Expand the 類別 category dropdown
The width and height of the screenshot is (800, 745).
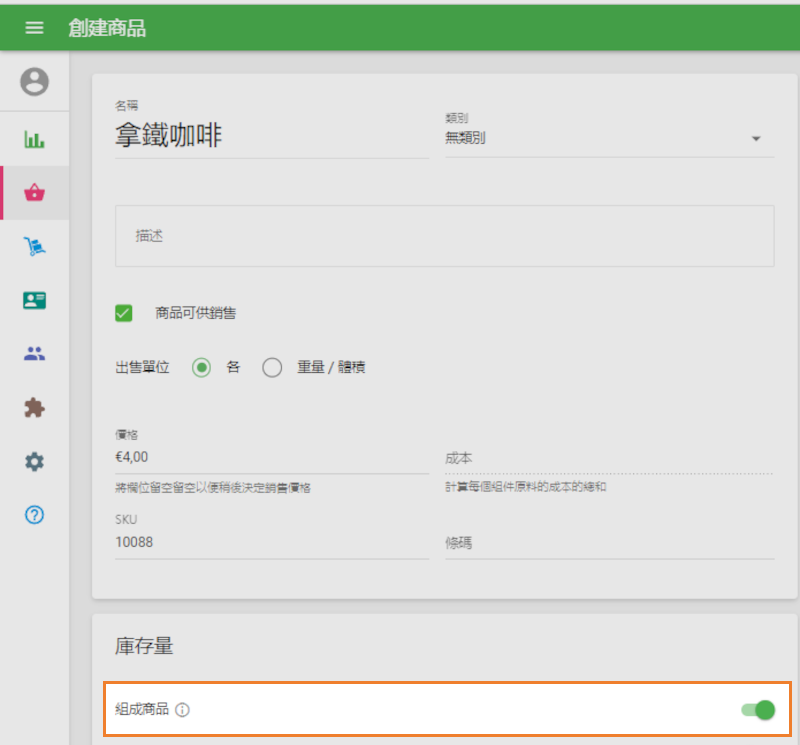(608, 138)
